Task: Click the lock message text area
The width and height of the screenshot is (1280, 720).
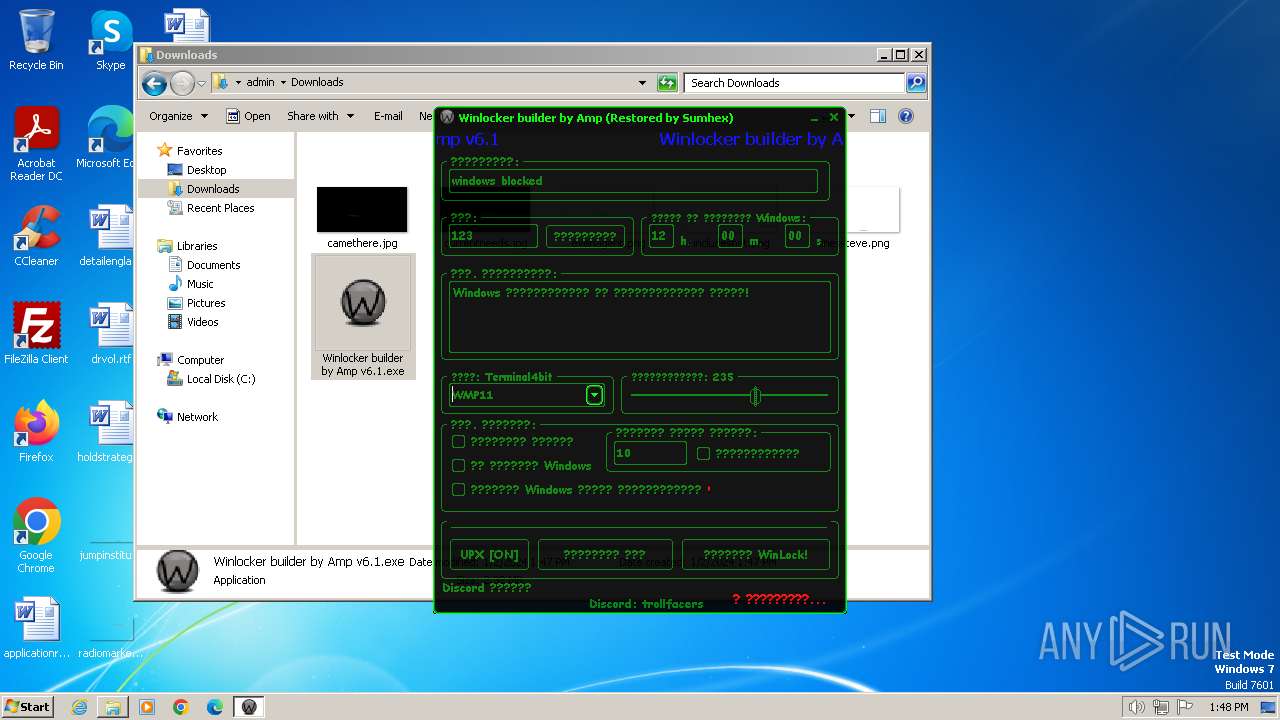Action: coord(640,317)
